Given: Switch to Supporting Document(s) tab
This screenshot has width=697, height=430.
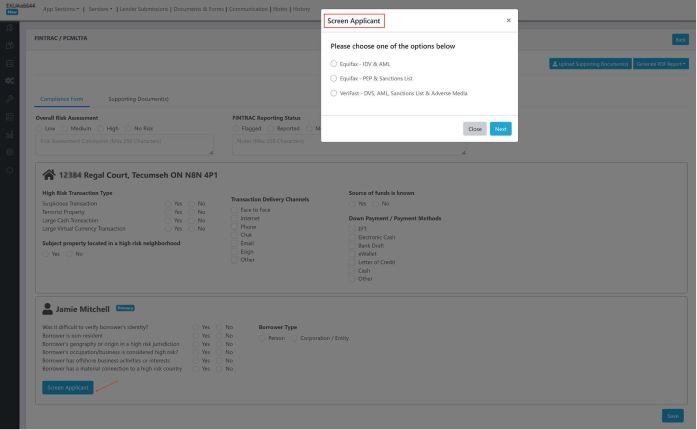Looking at the screenshot, I should pos(138,99).
